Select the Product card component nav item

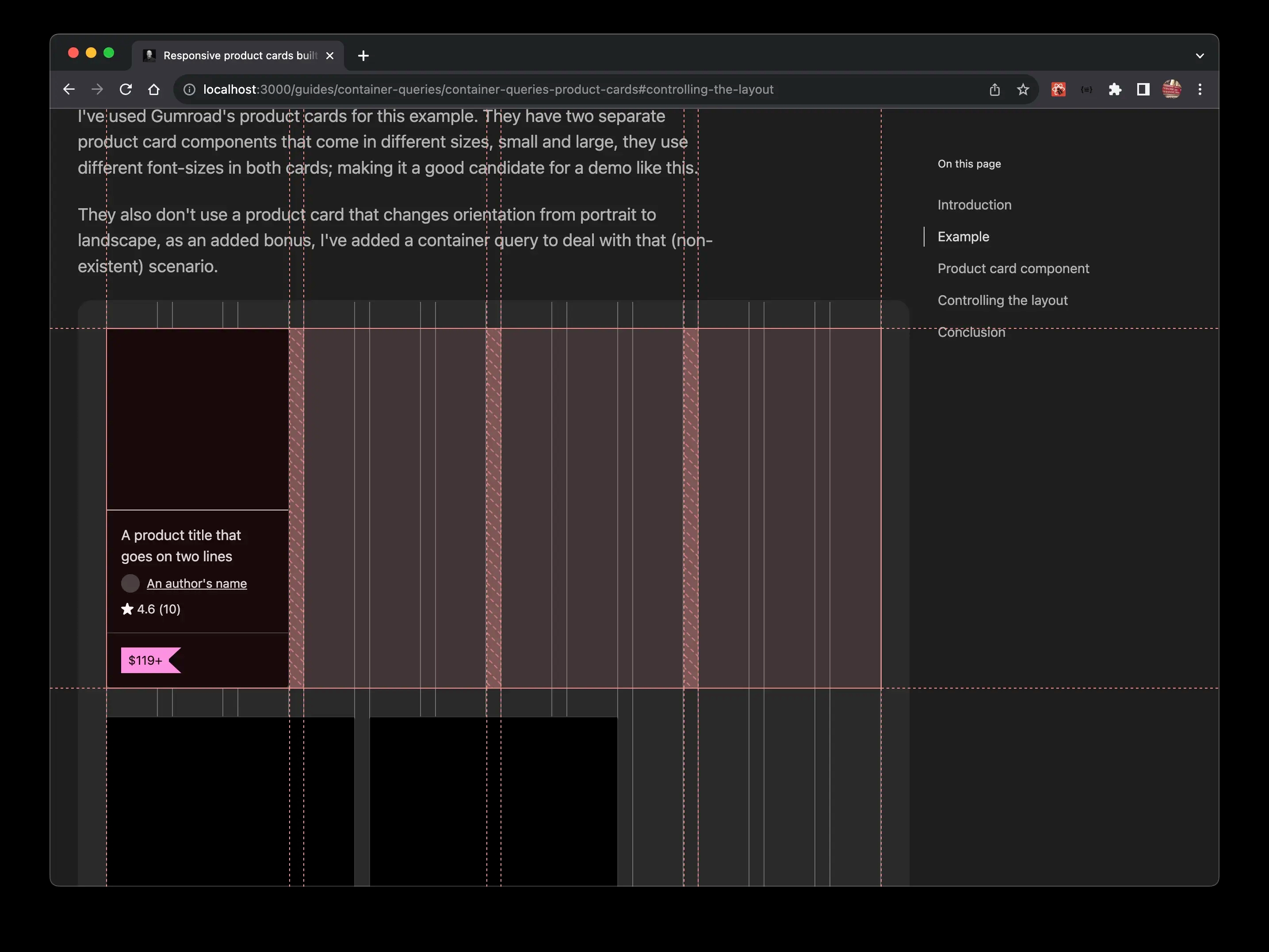pos(1013,267)
